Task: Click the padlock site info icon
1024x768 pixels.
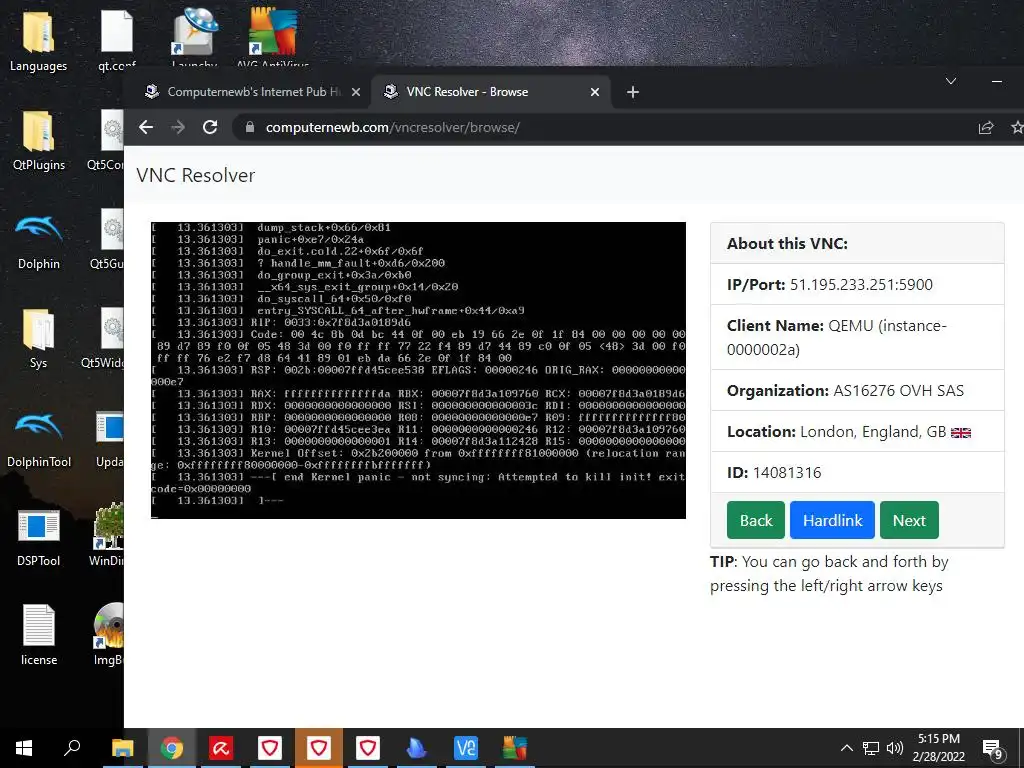Action: (249, 127)
